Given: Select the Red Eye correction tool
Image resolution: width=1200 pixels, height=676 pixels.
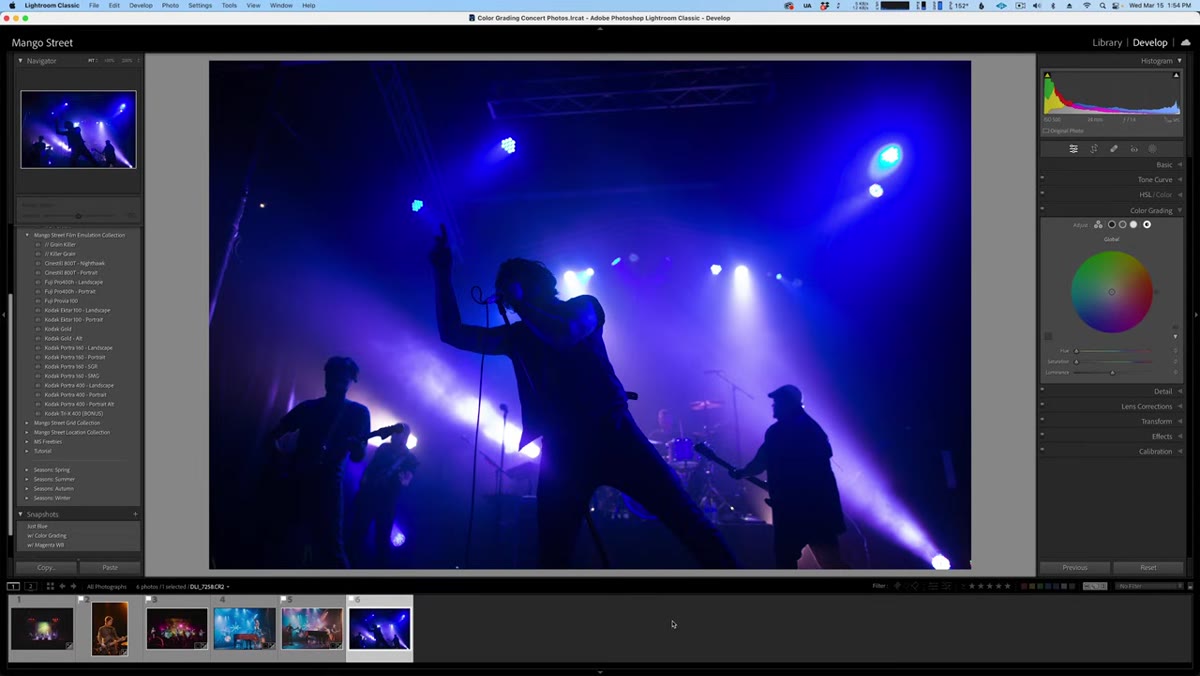Looking at the screenshot, I should coord(1134,149).
